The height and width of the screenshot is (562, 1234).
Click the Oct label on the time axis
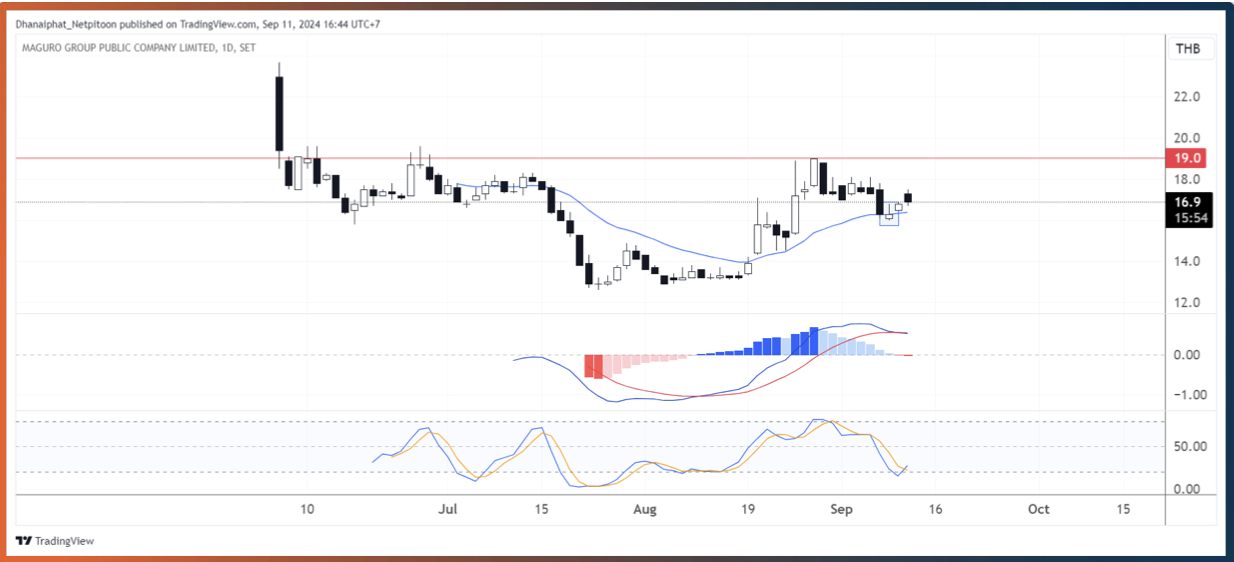1039,509
